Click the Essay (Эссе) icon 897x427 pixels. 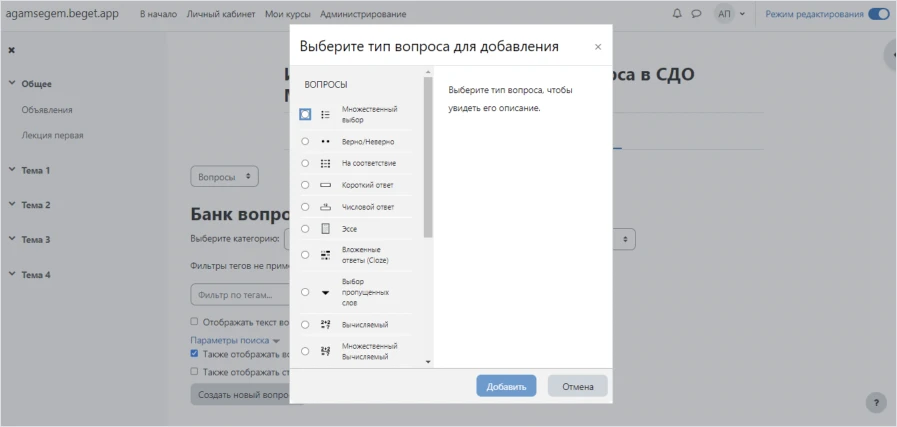326,229
